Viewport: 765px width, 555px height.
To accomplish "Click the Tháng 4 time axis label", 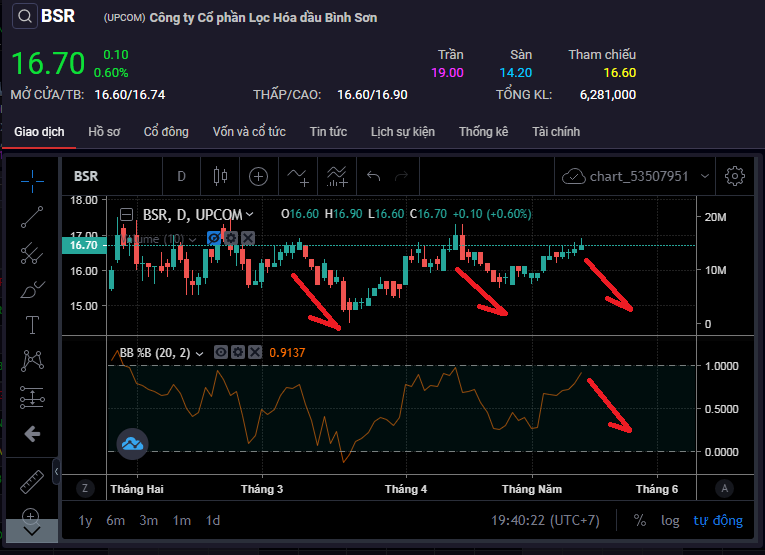I will pos(406,489).
